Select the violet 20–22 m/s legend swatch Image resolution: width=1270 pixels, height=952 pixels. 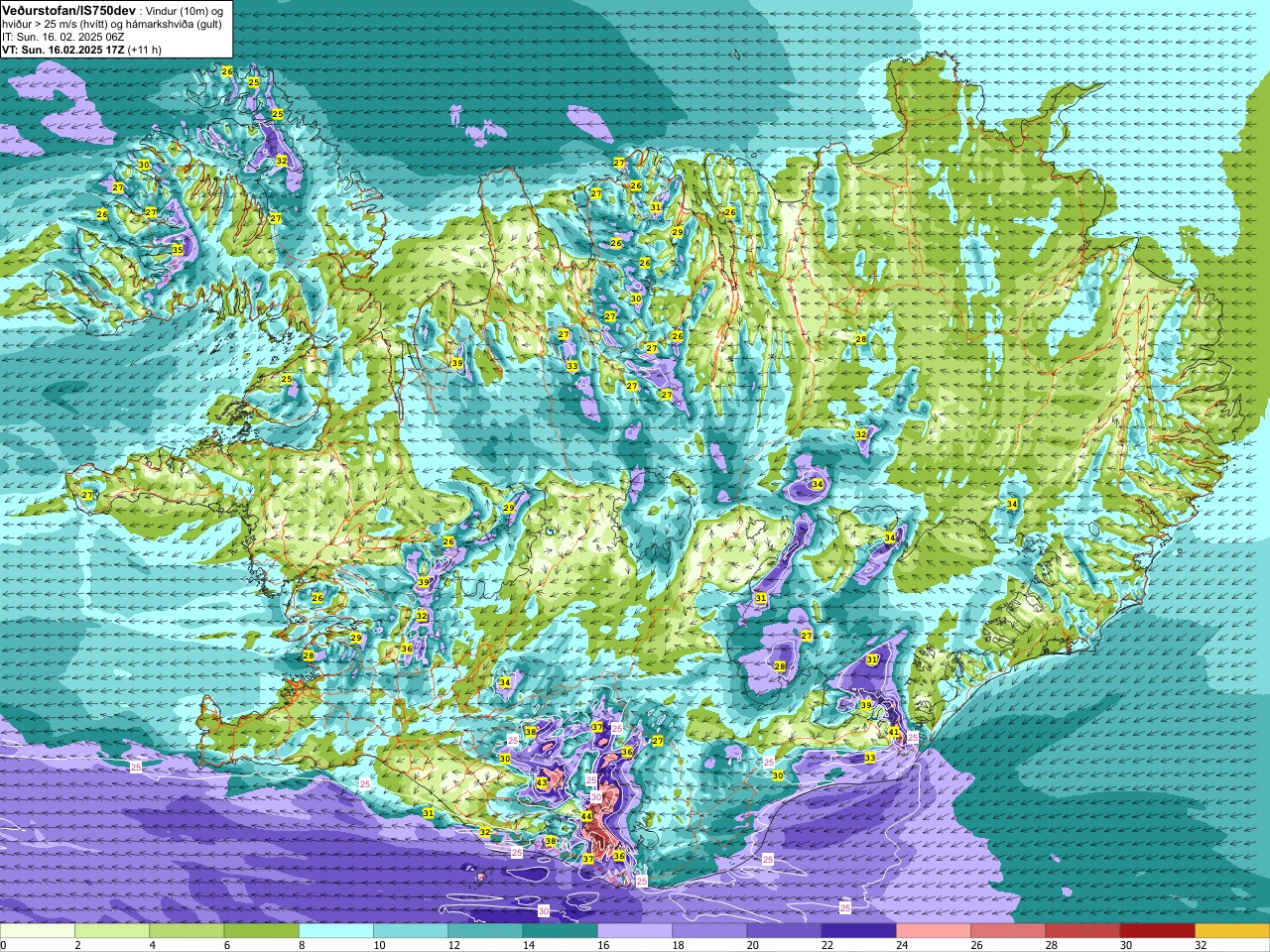(784, 931)
